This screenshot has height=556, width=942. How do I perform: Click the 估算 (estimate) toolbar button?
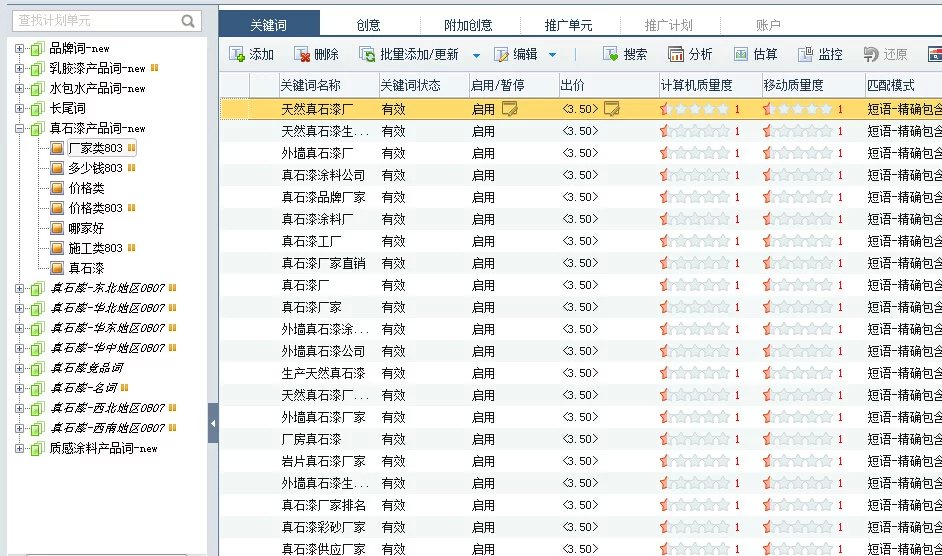[x=755, y=55]
